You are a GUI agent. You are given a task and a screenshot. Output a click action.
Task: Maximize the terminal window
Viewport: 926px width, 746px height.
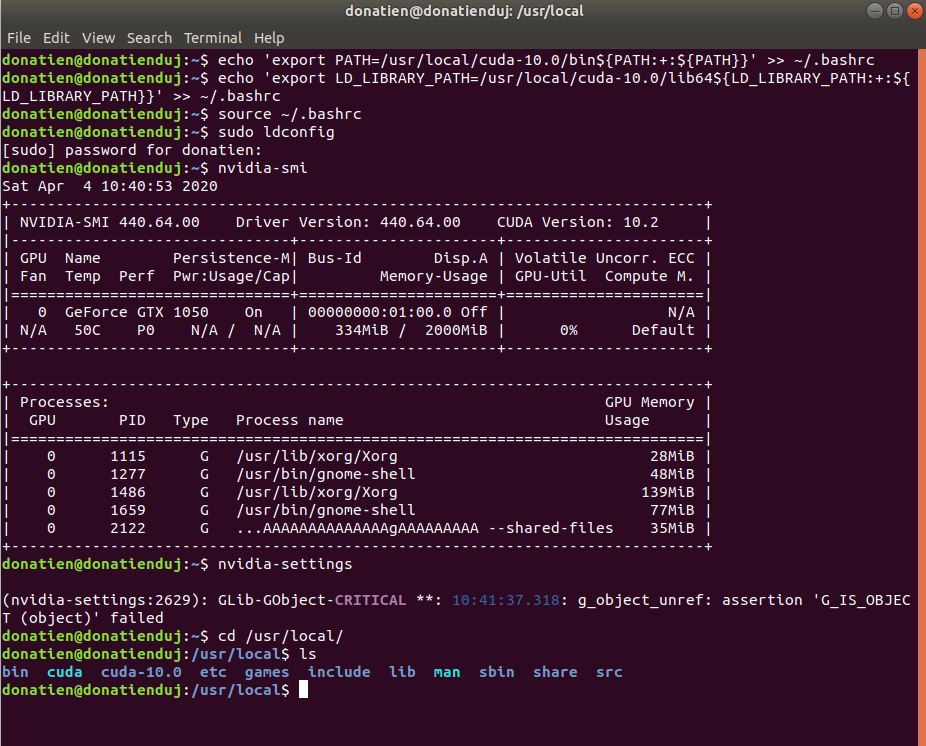tap(895, 11)
